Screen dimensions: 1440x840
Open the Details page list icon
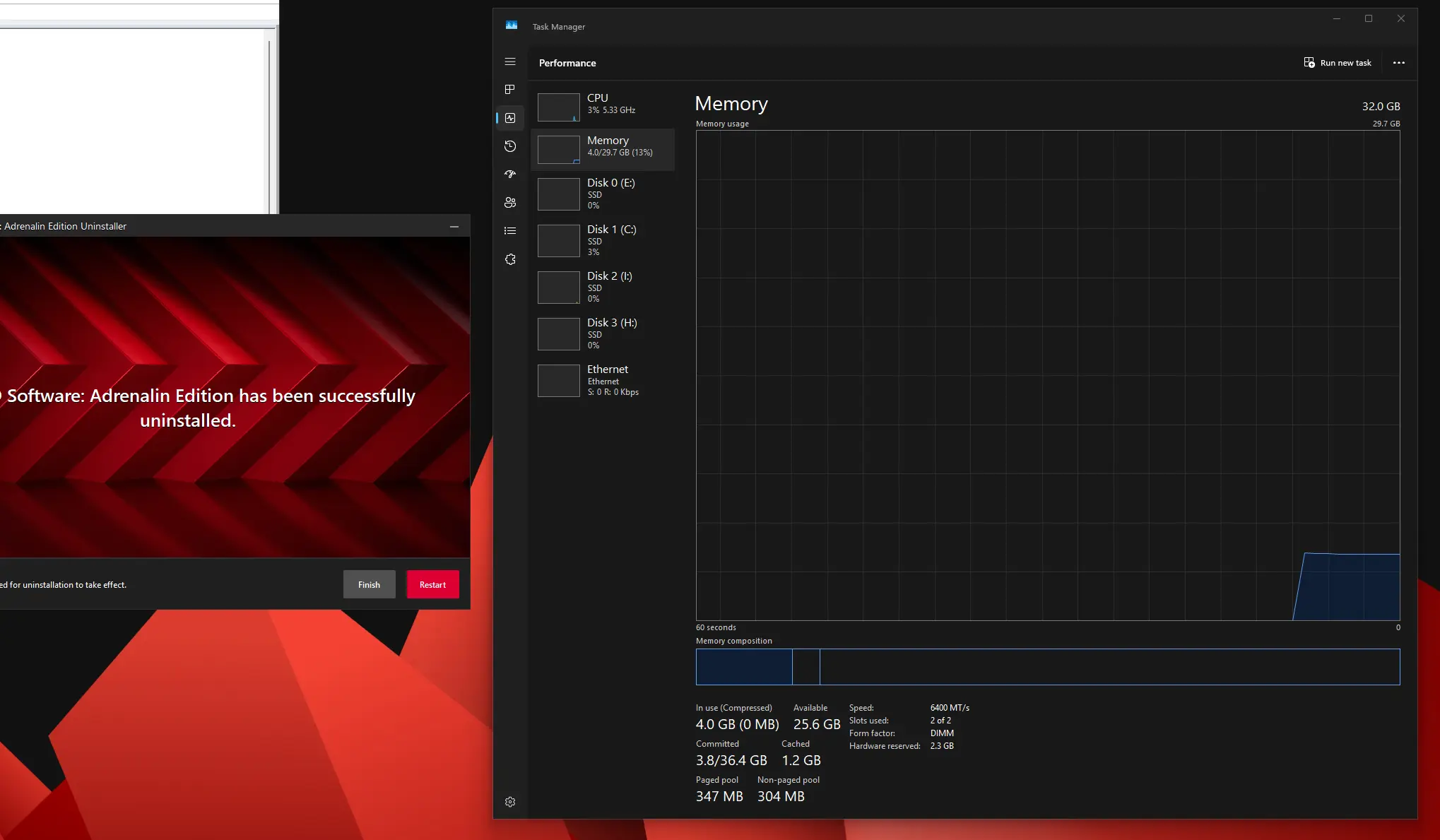pyautogui.click(x=510, y=231)
